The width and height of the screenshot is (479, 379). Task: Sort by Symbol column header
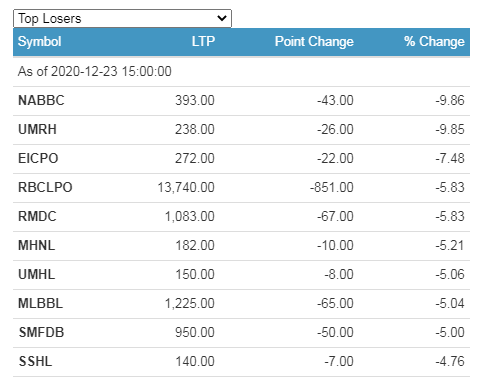pos(39,42)
